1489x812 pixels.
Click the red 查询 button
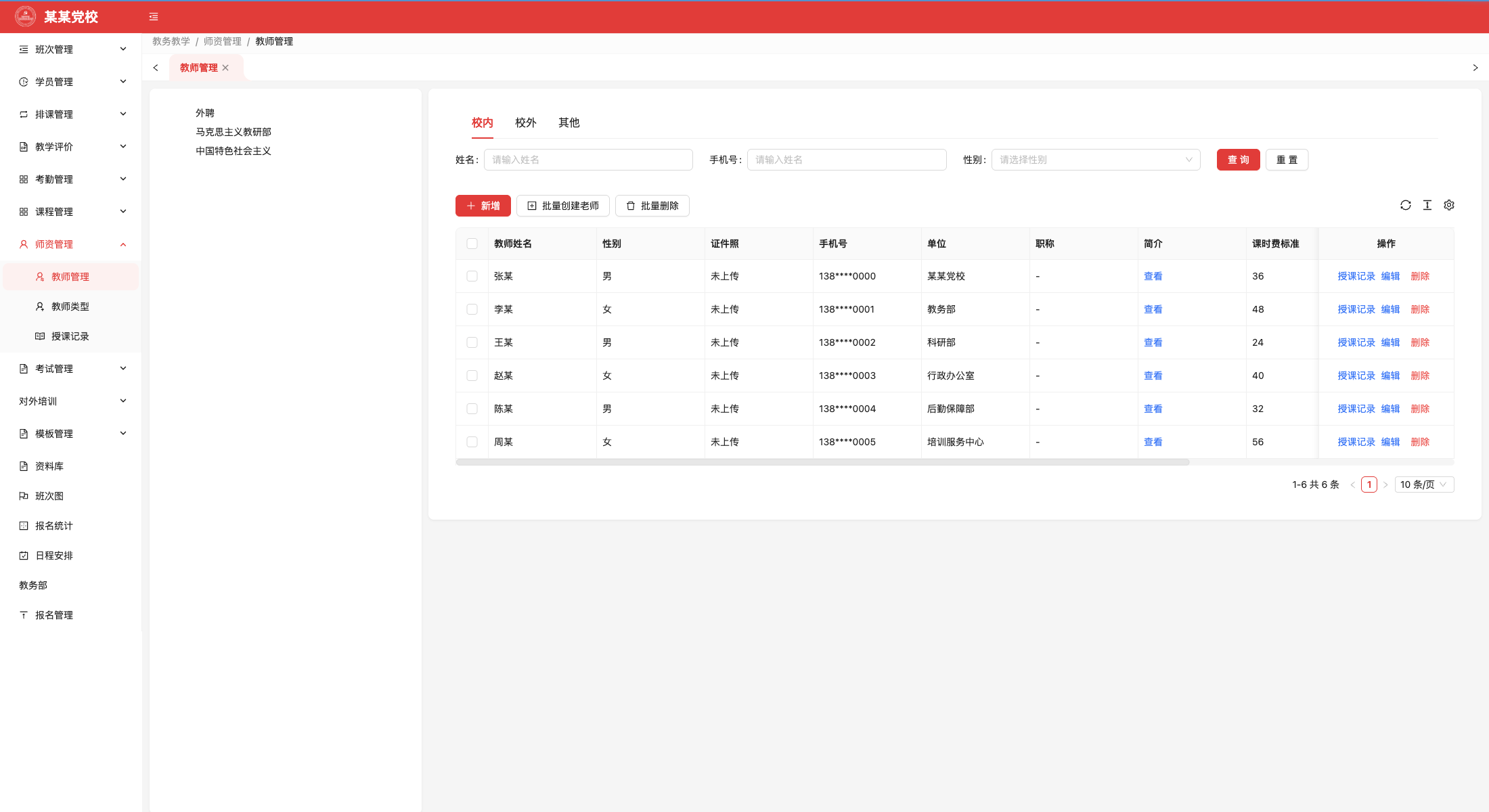(x=1239, y=160)
